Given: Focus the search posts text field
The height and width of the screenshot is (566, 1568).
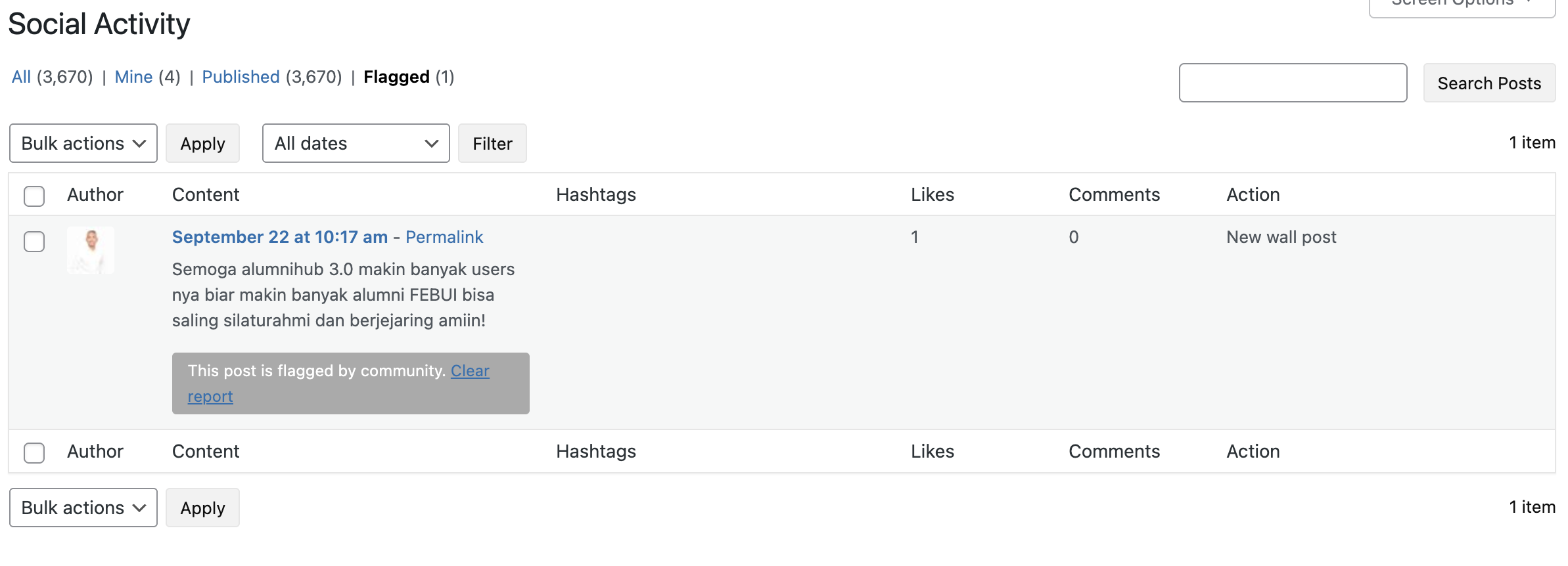Looking at the screenshot, I should [1293, 83].
